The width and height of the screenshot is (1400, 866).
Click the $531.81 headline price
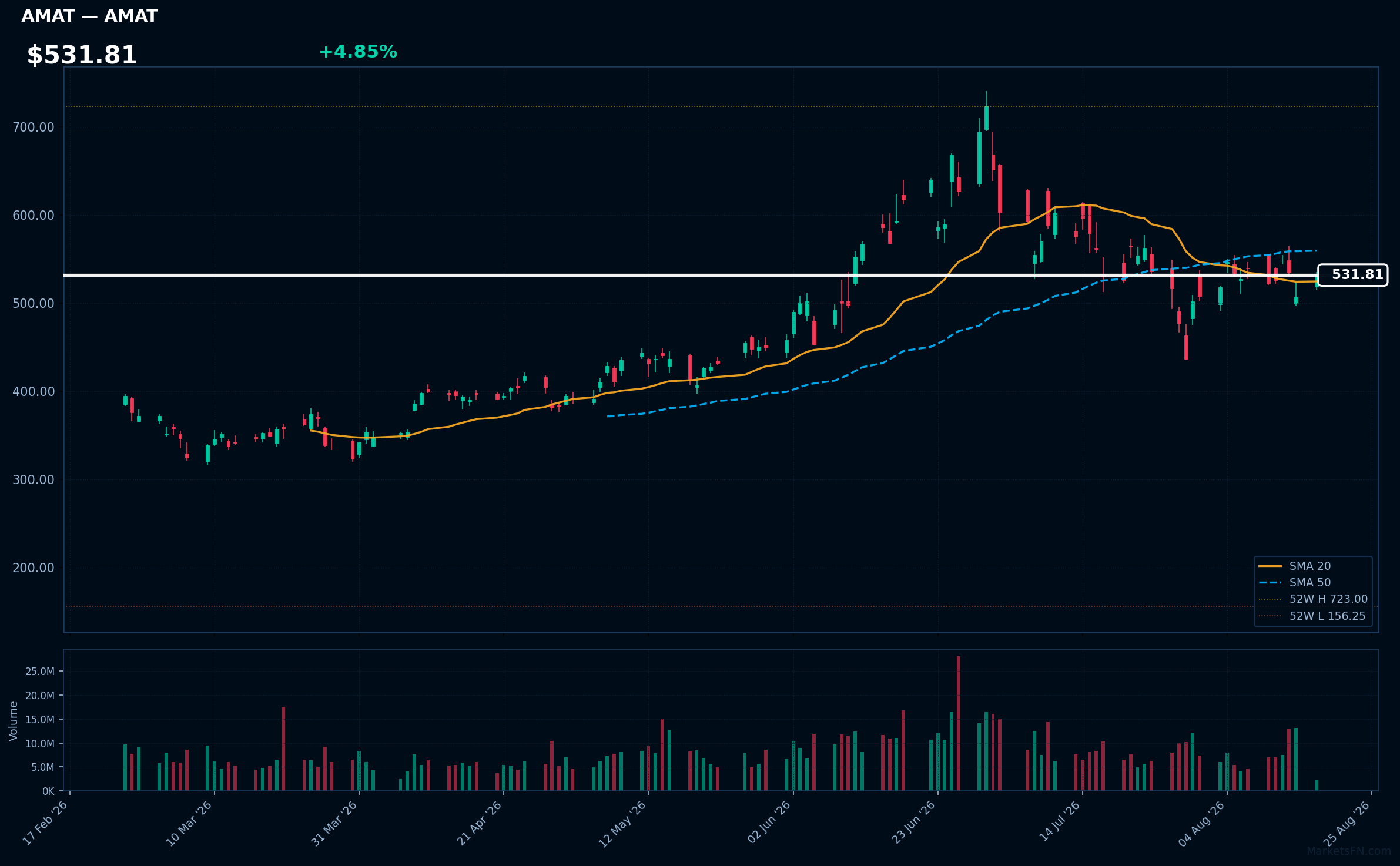click(82, 55)
